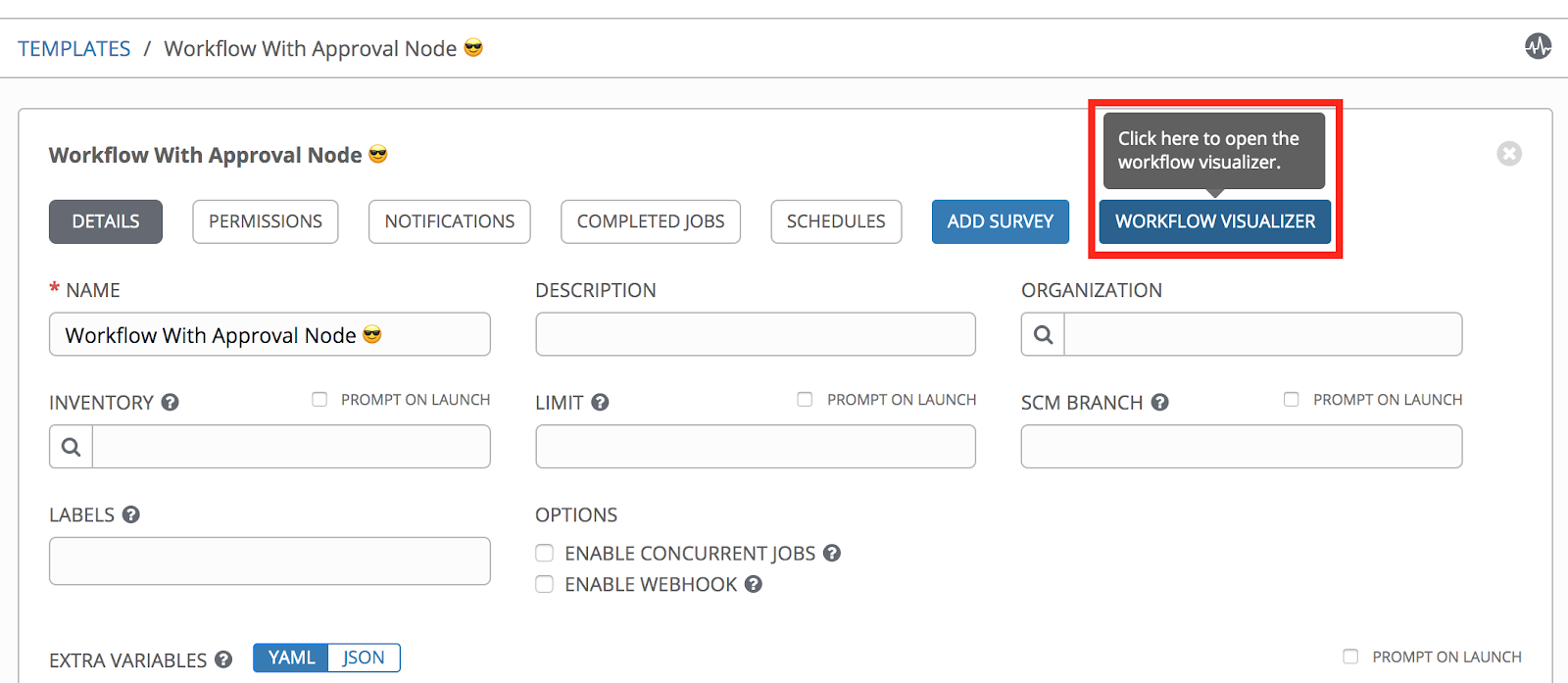Screen dimensions: 1568x683
Task: Open the Extra Variables help icon
Action: pyautogui.click(x=224, y=659)
